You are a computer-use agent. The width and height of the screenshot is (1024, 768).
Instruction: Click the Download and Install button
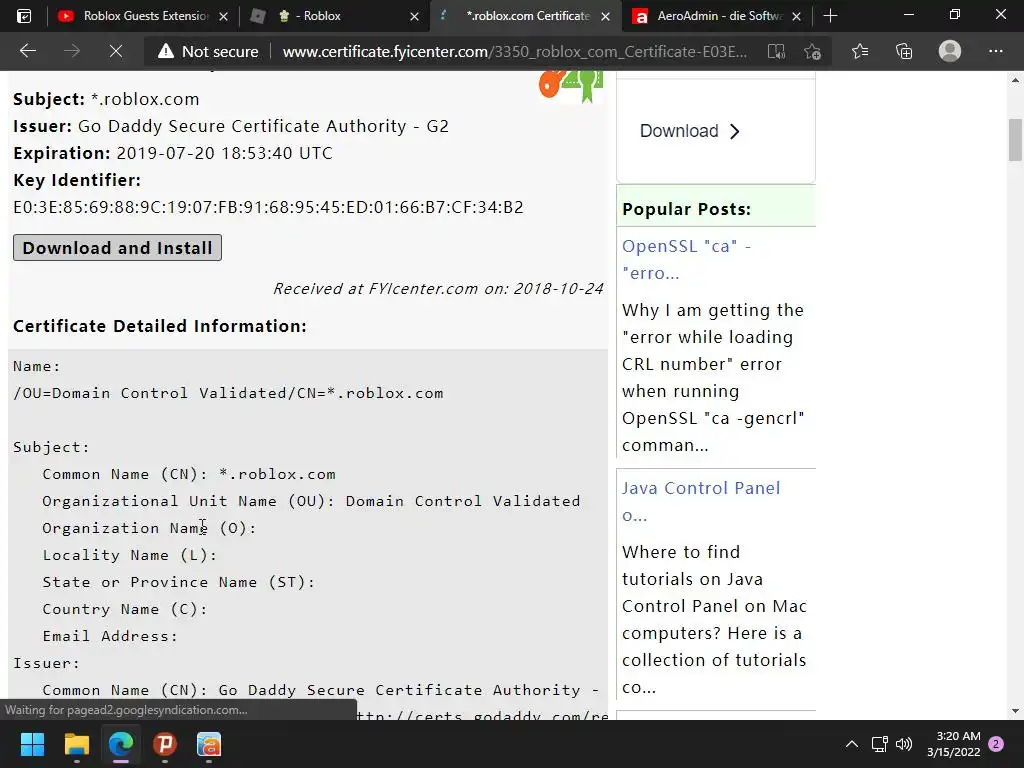(118, 248)
